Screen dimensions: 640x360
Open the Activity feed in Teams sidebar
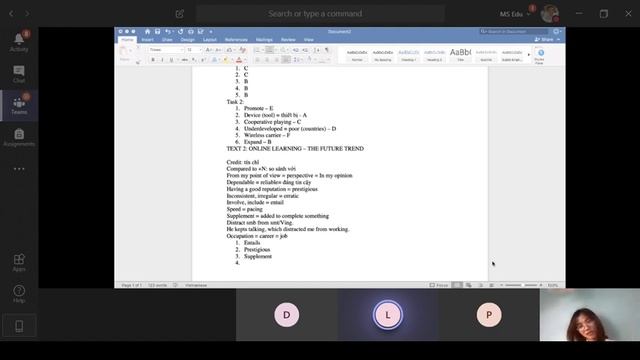click(x=19, y=42)
